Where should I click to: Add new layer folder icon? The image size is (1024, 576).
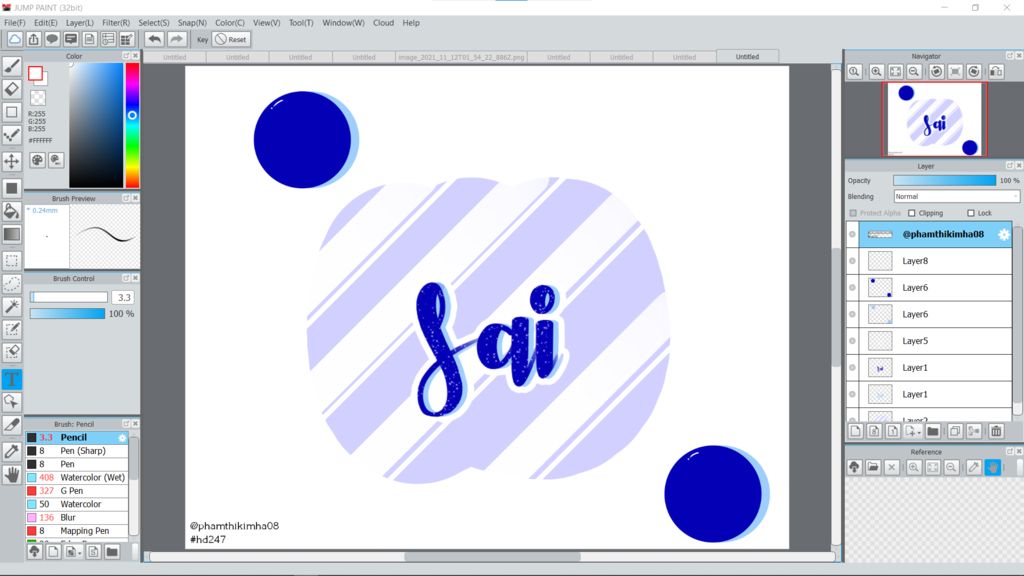933,431
